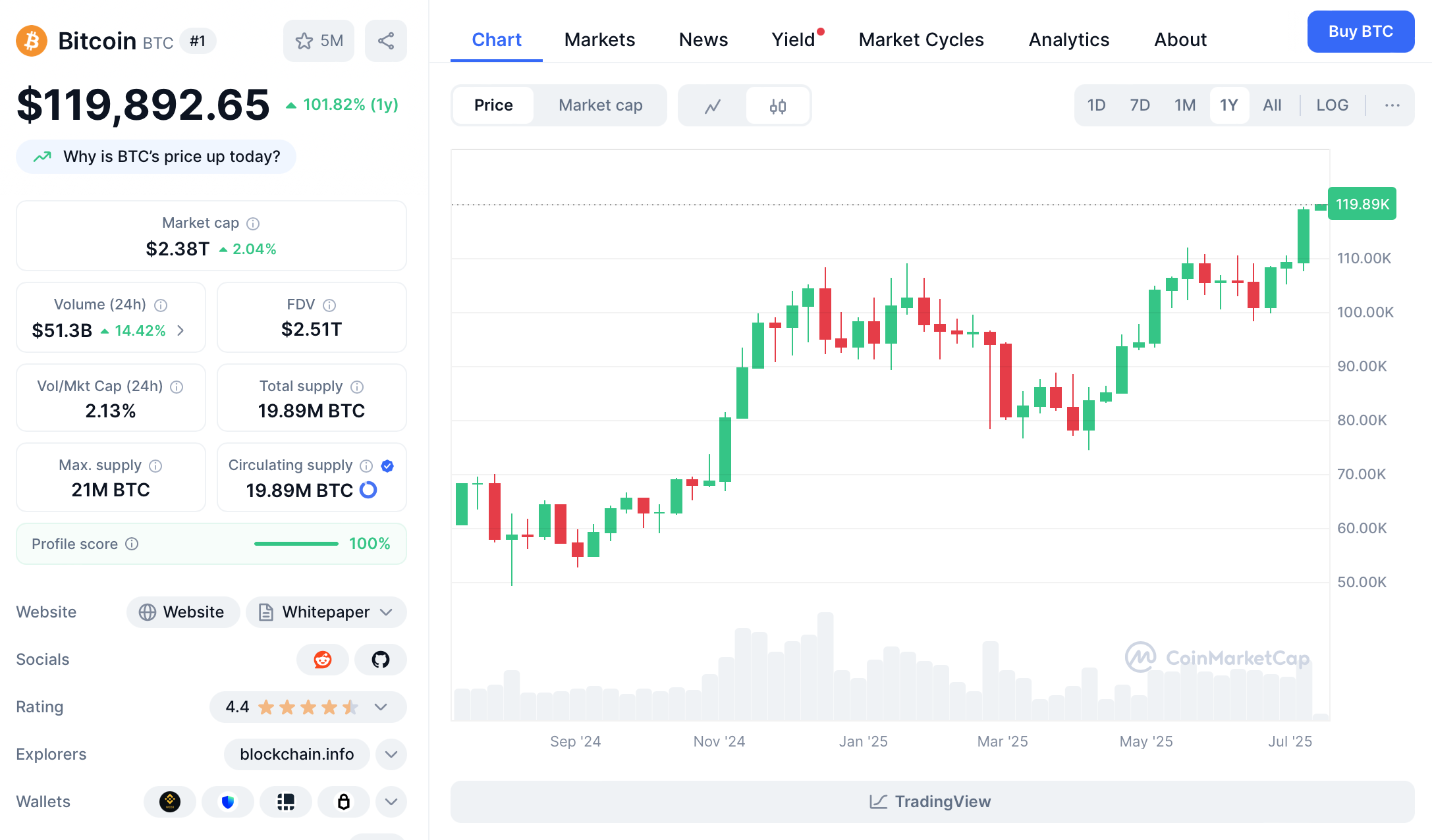
Task: Open the blue shield wallet icon
Action: [x=228, y=802]
